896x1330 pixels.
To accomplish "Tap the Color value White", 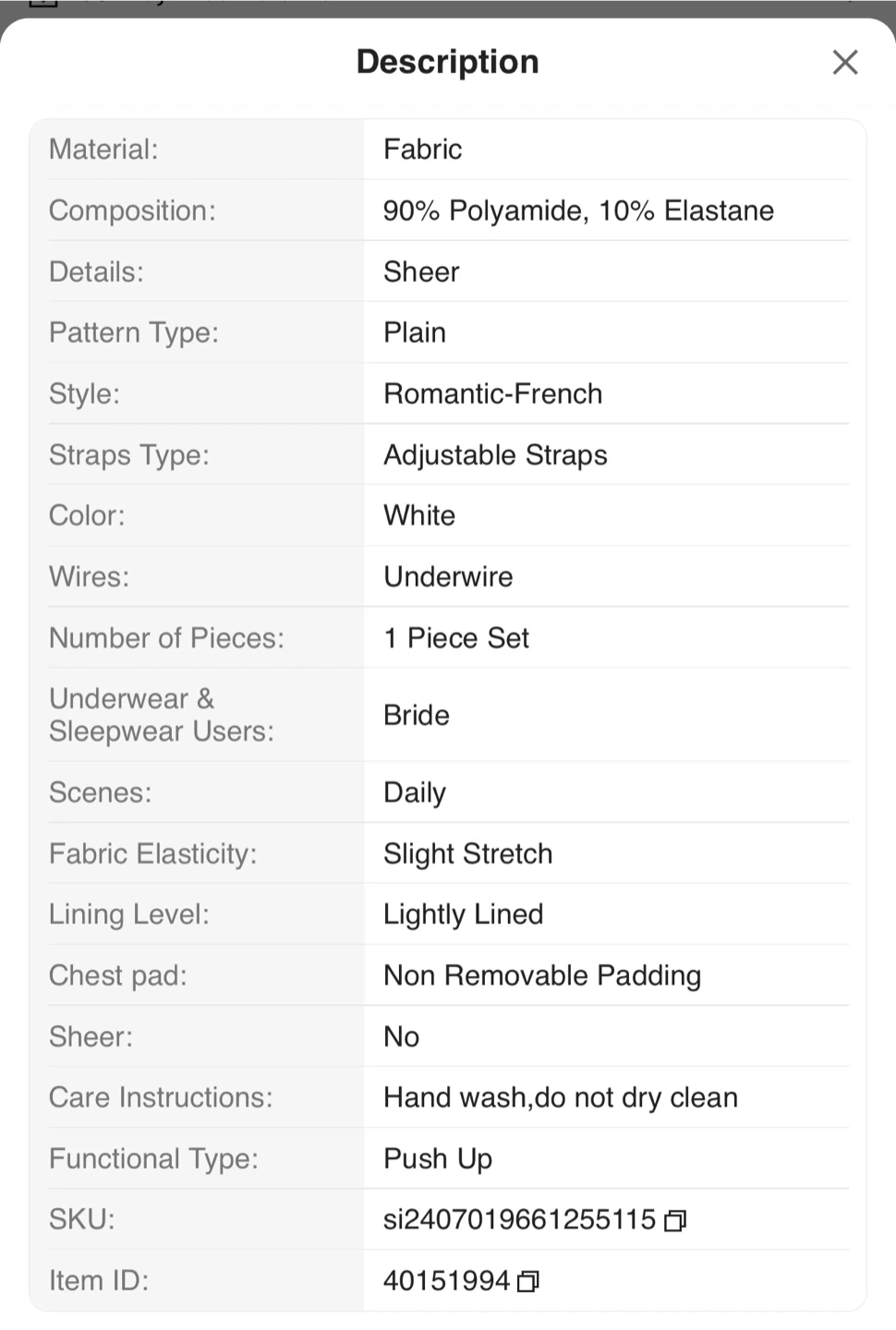I will pos(419,515).
